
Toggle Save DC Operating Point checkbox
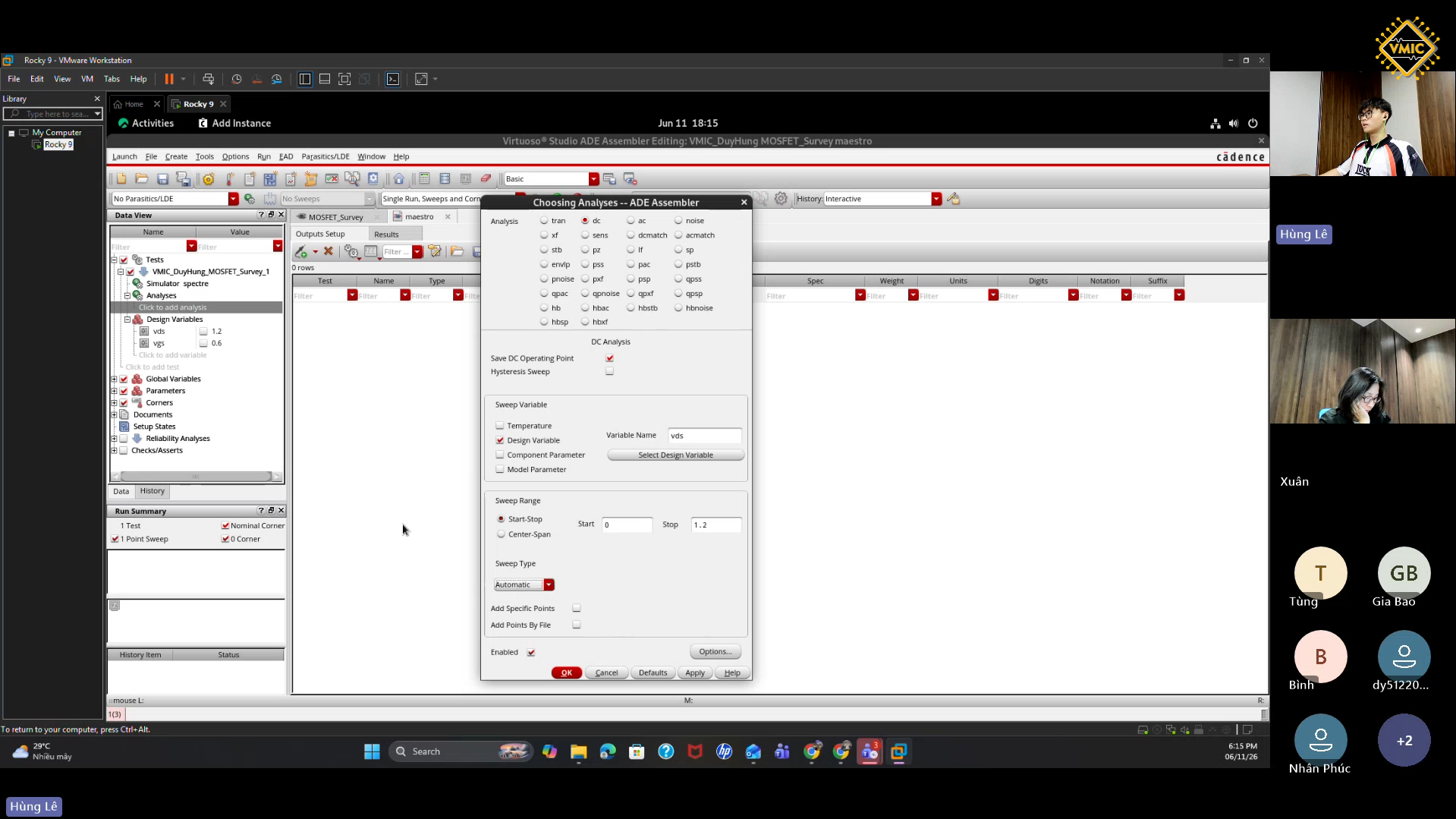pos(609,358)
